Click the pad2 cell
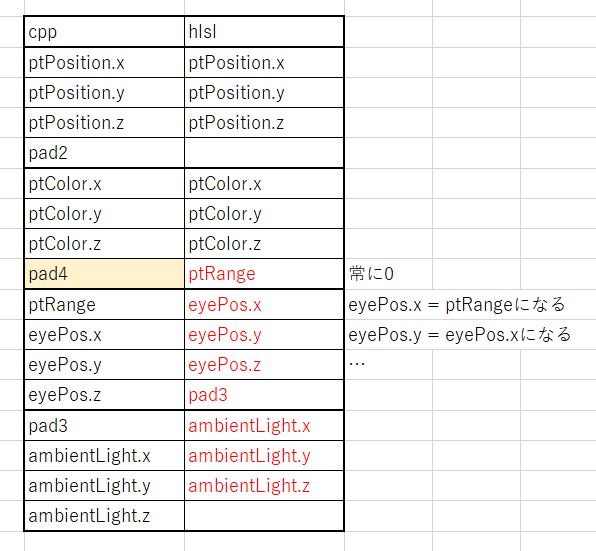The width and height of the screenshot is (596, 551). coord(105,153)
